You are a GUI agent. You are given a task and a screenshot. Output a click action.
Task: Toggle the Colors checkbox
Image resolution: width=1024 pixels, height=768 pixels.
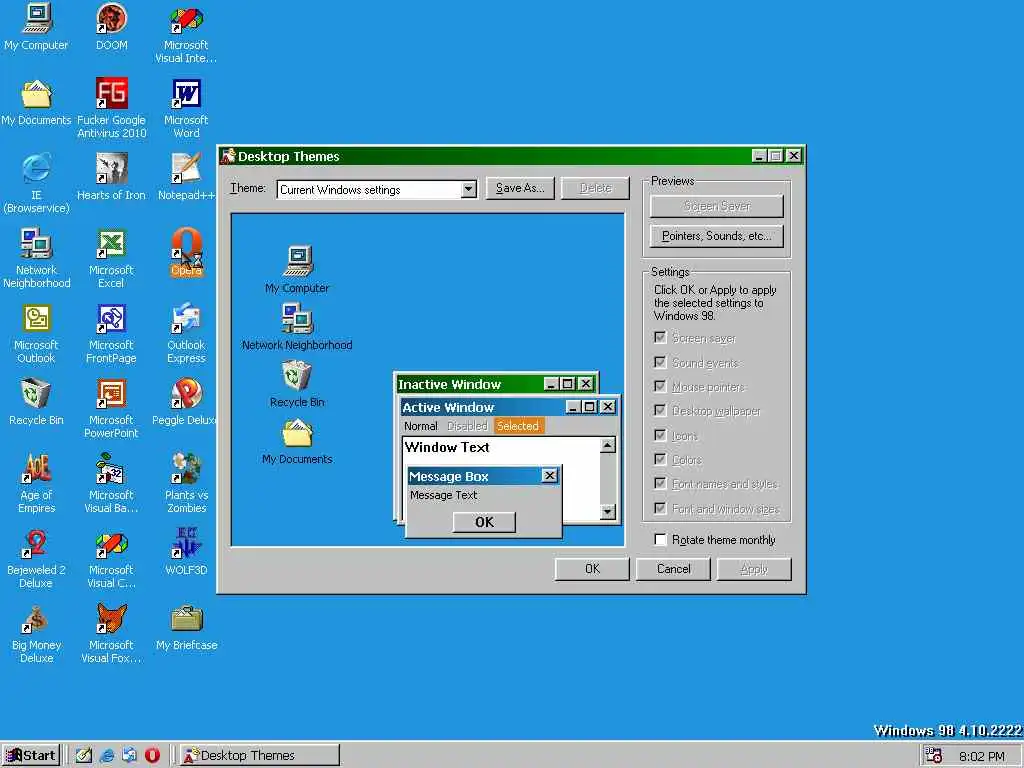coord(660,459)
